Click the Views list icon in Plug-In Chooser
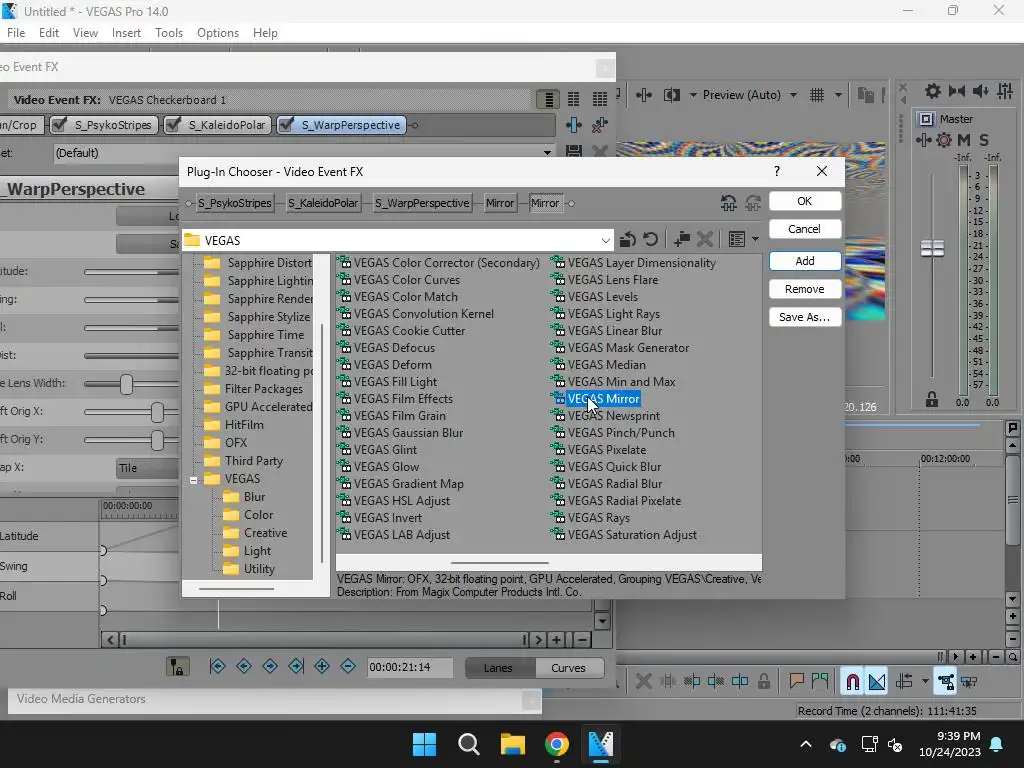 [x=737, y=240]
